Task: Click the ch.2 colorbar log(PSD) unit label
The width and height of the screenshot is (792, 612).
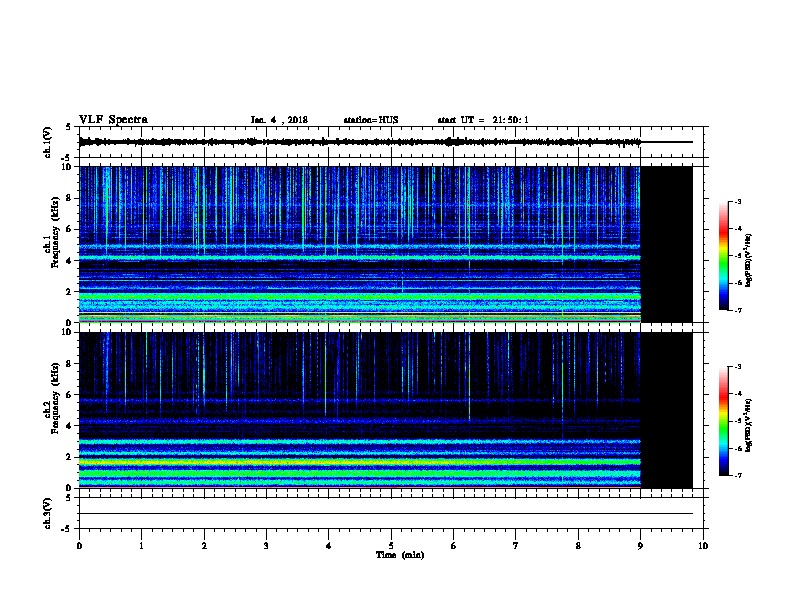Action: [x=748, y=425]
